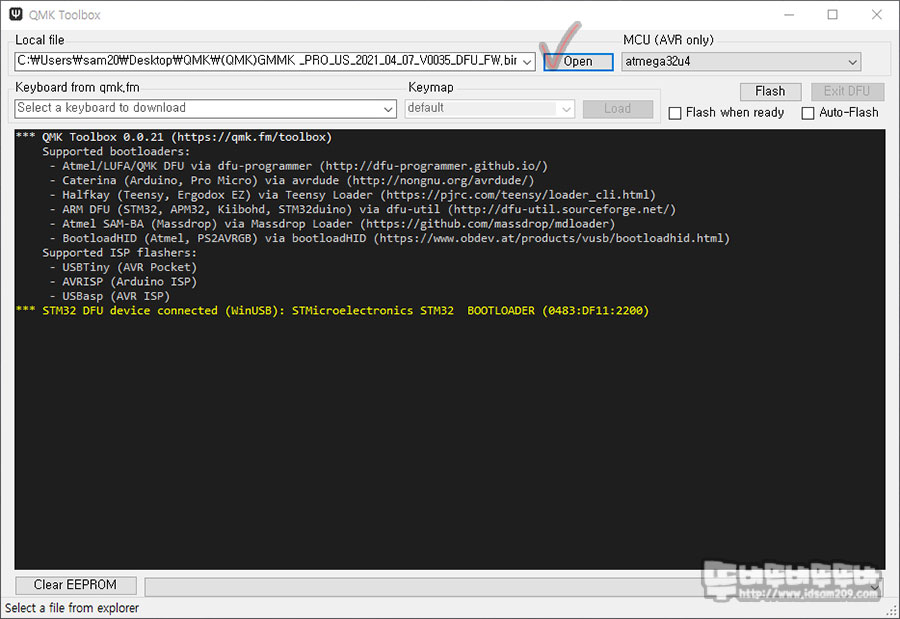Click the AVRISP Arduino ISP line
Image resolution: width=900 pixels, height=619 pixels.
click(123, 281)
